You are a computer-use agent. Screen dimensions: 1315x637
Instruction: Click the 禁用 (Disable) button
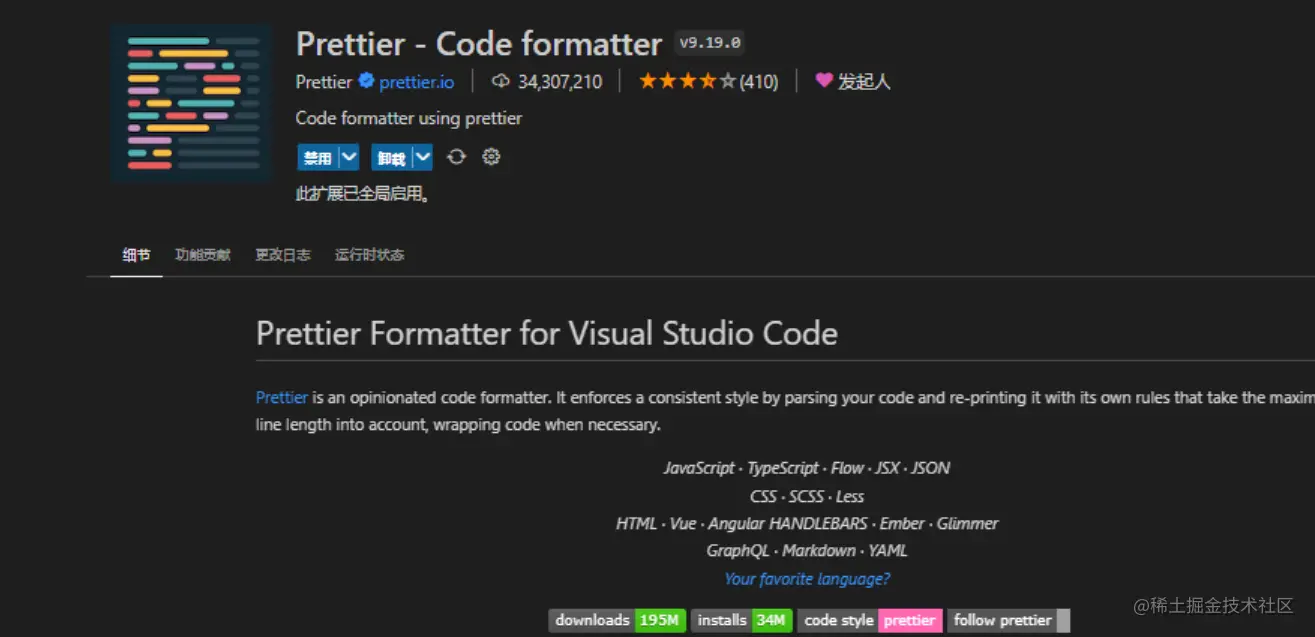318,158
